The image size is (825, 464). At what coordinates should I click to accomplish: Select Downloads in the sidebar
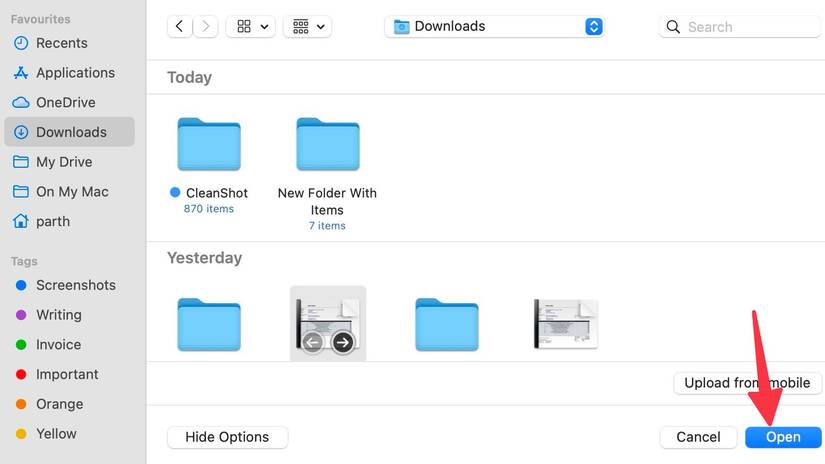[69, 132]
